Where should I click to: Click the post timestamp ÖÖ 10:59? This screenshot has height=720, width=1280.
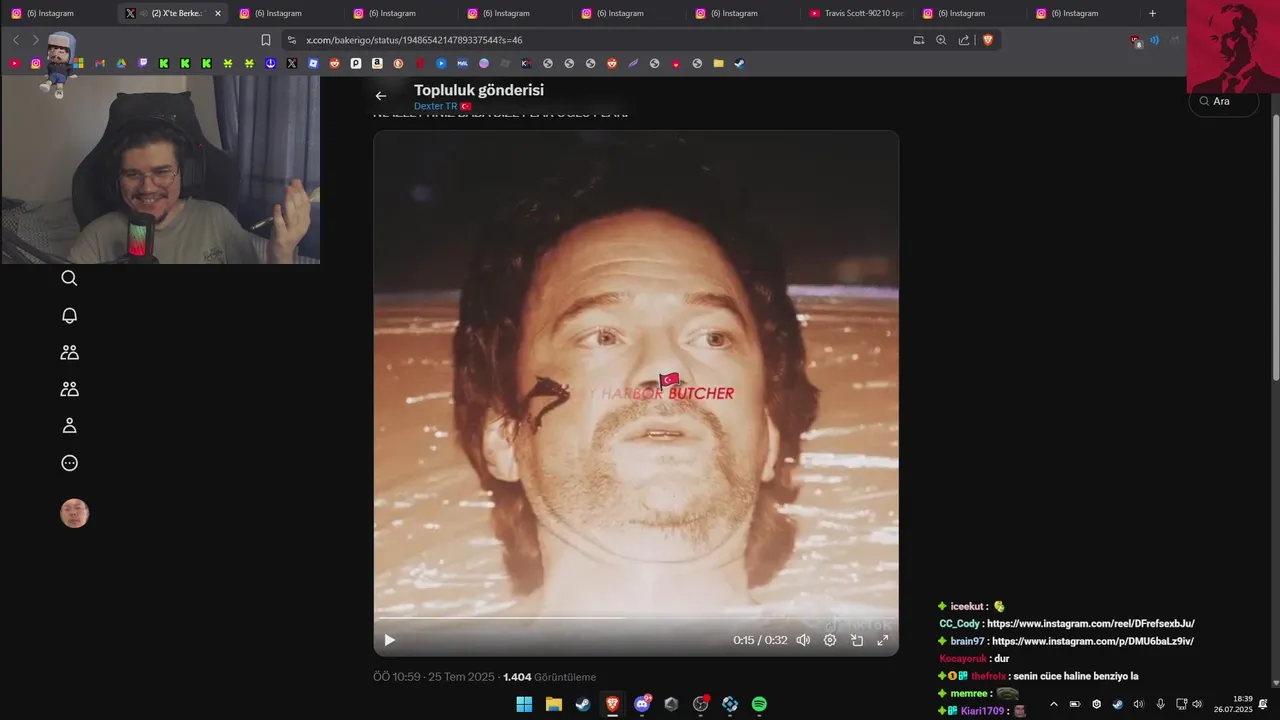point(397,677)
